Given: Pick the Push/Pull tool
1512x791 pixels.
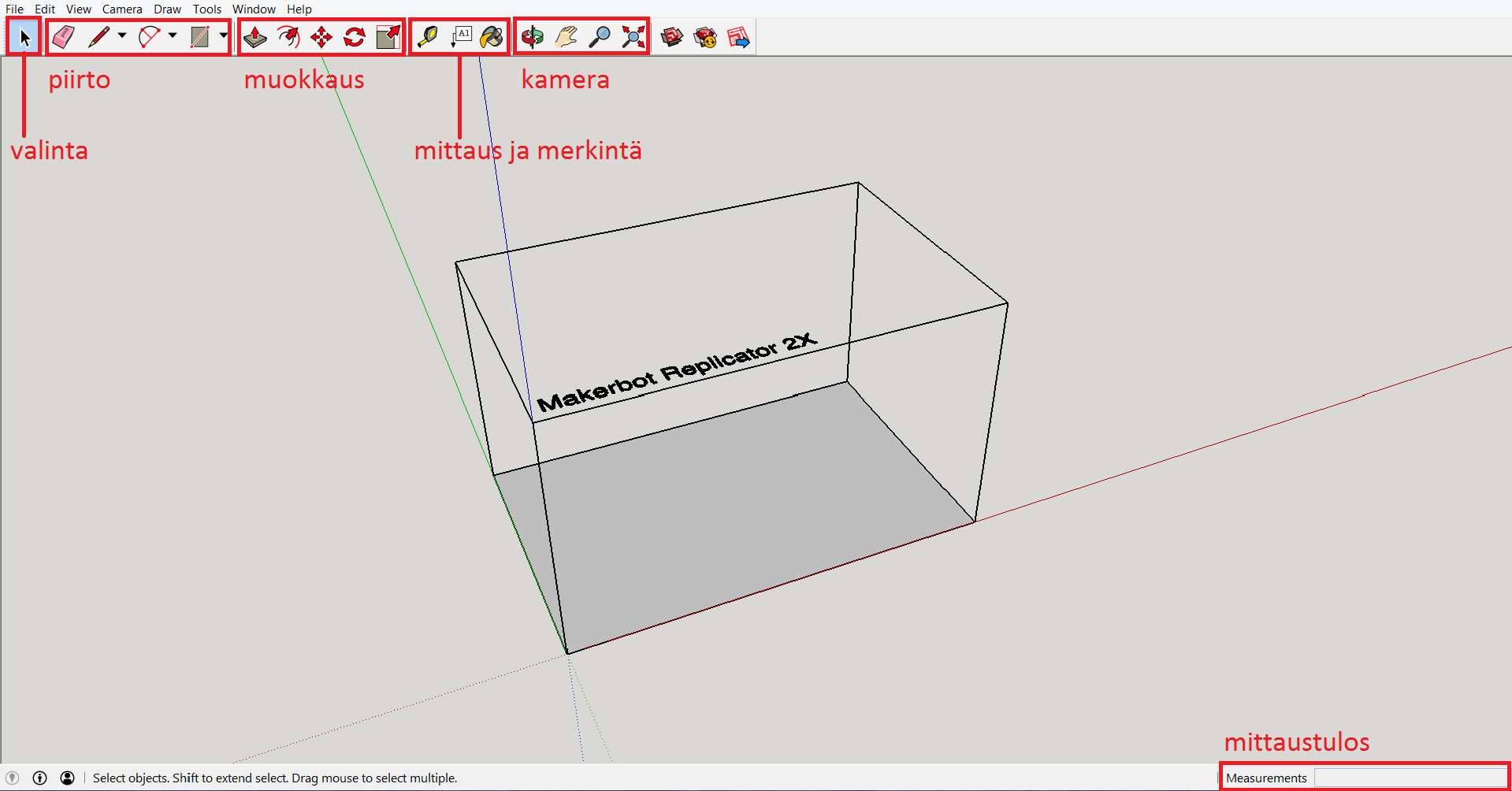Looking at the screenshot, I should (254, 37).
